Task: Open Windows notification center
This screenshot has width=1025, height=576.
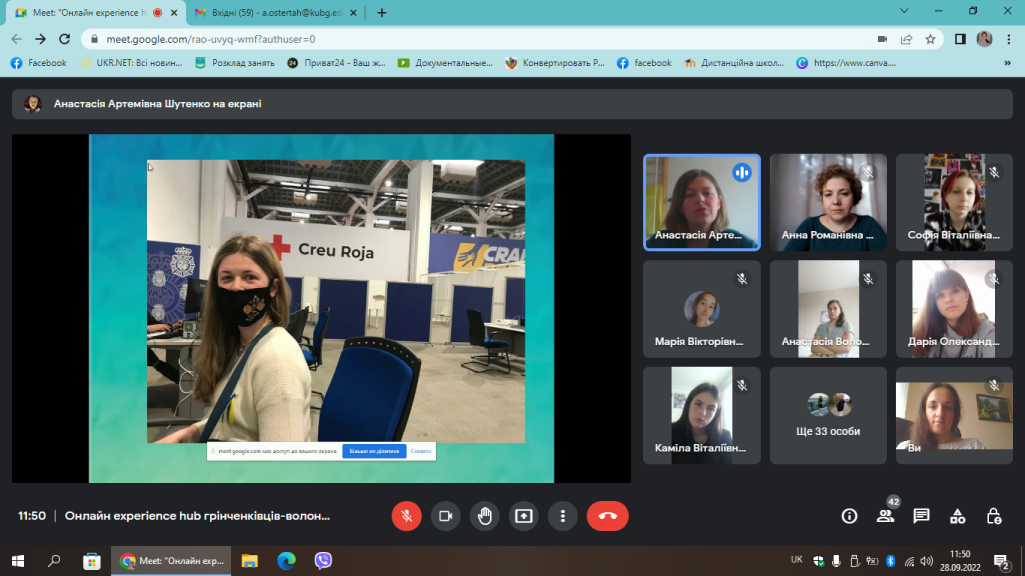Action: [1001, 561]
